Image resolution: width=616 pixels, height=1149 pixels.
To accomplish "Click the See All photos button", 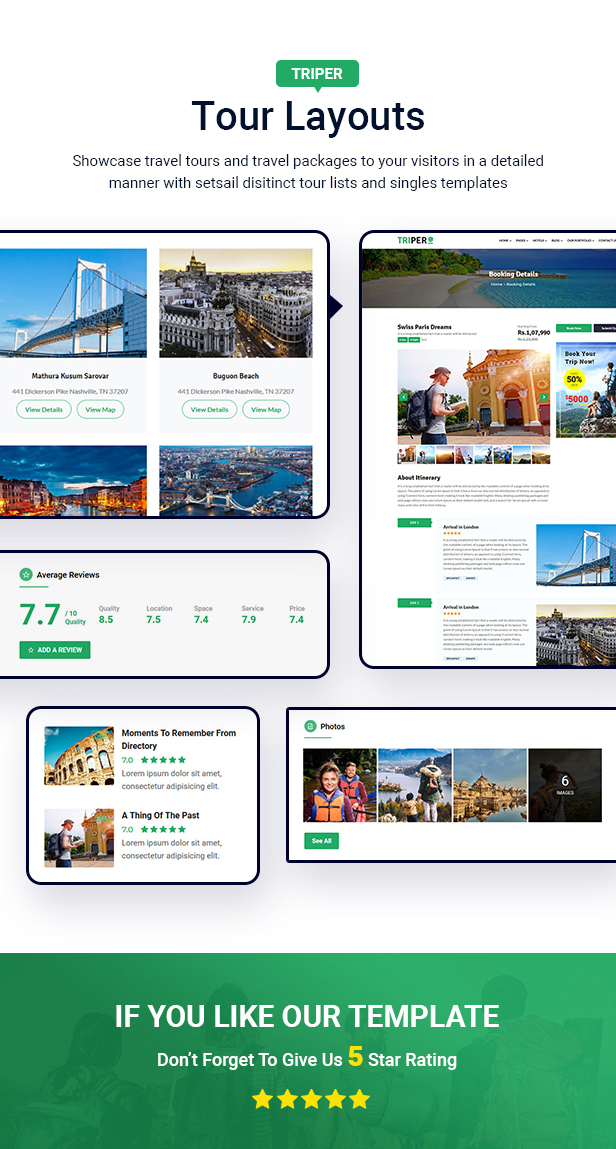I will [322, 840].
